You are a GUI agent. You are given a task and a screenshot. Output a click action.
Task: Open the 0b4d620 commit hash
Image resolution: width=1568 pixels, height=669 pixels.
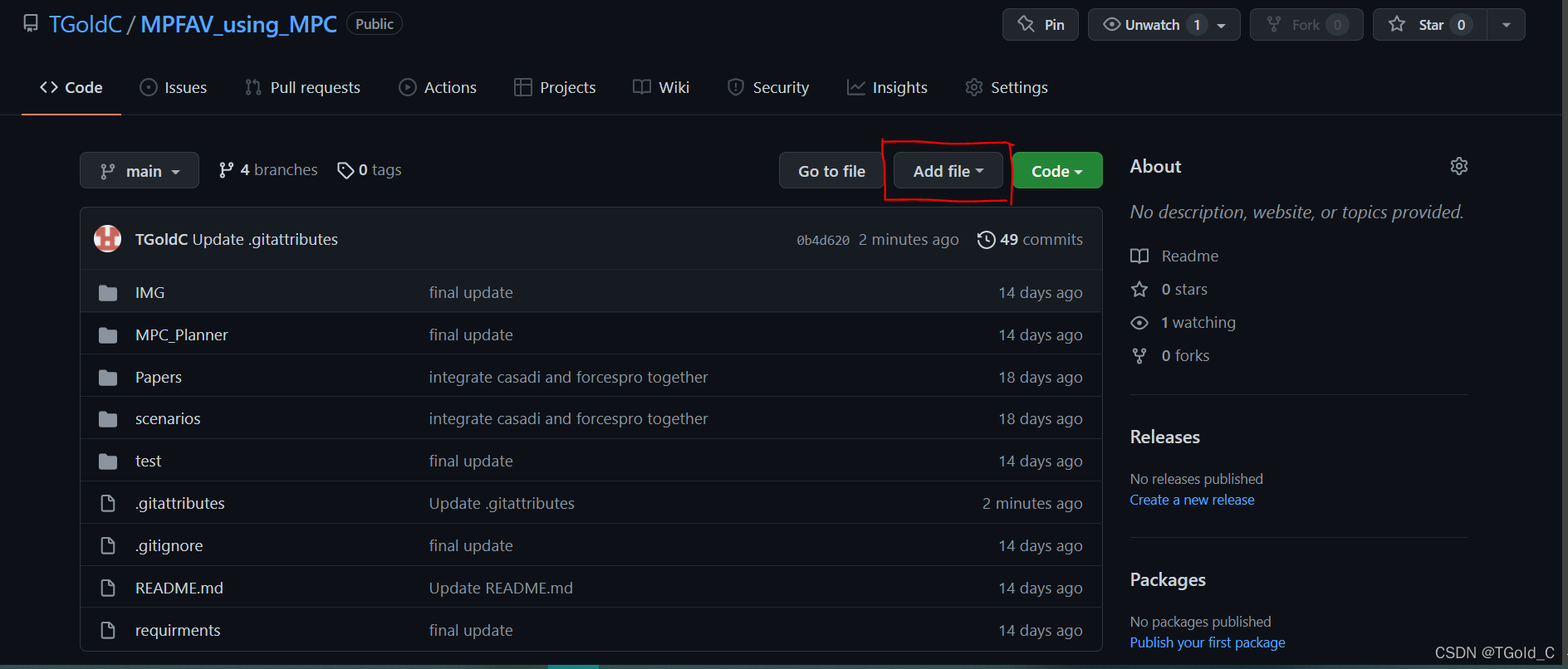click(823, 240)
